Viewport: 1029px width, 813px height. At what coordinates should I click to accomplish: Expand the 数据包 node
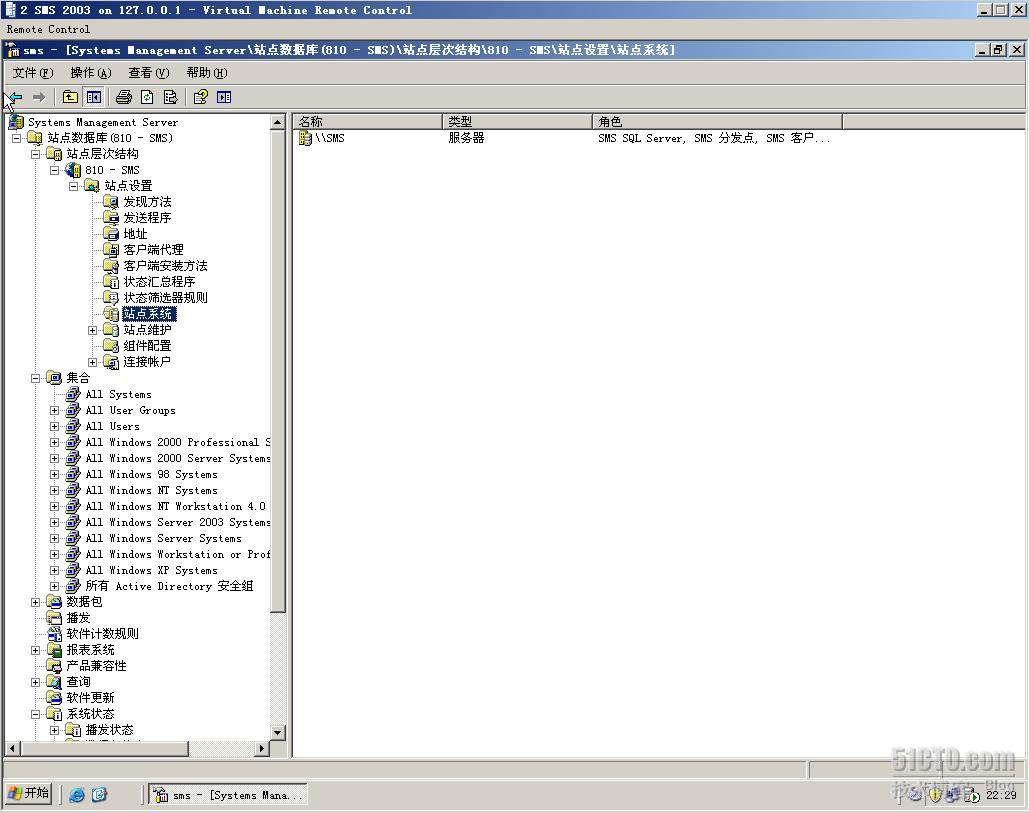(36, 602)
